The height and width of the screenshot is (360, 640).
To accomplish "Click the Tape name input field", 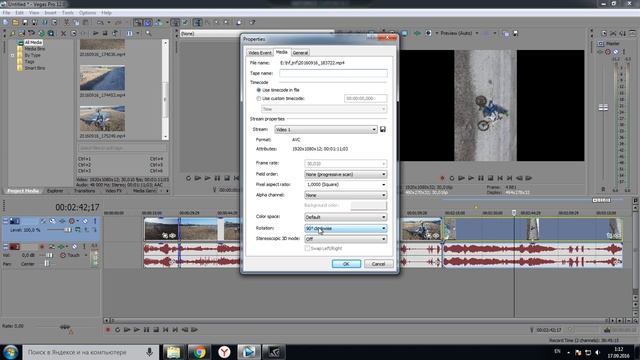I will coord(333,73).
